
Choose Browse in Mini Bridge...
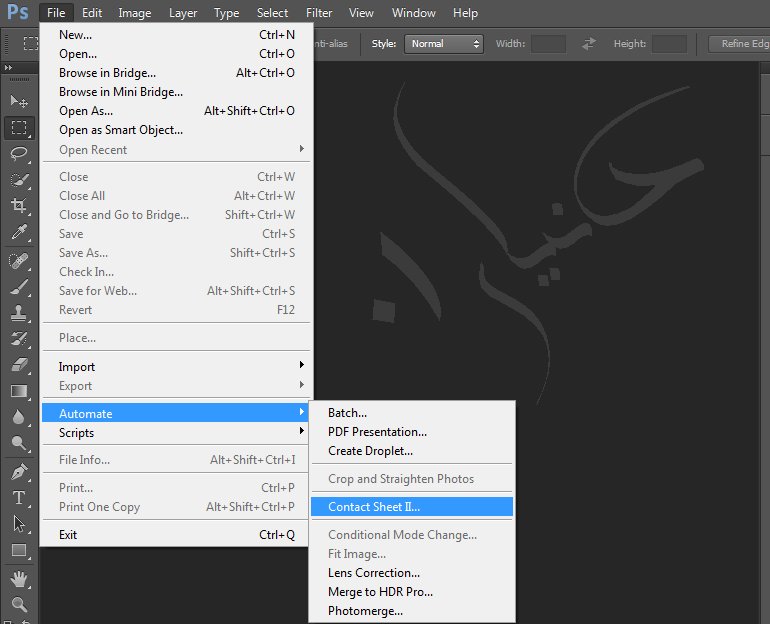176,92
